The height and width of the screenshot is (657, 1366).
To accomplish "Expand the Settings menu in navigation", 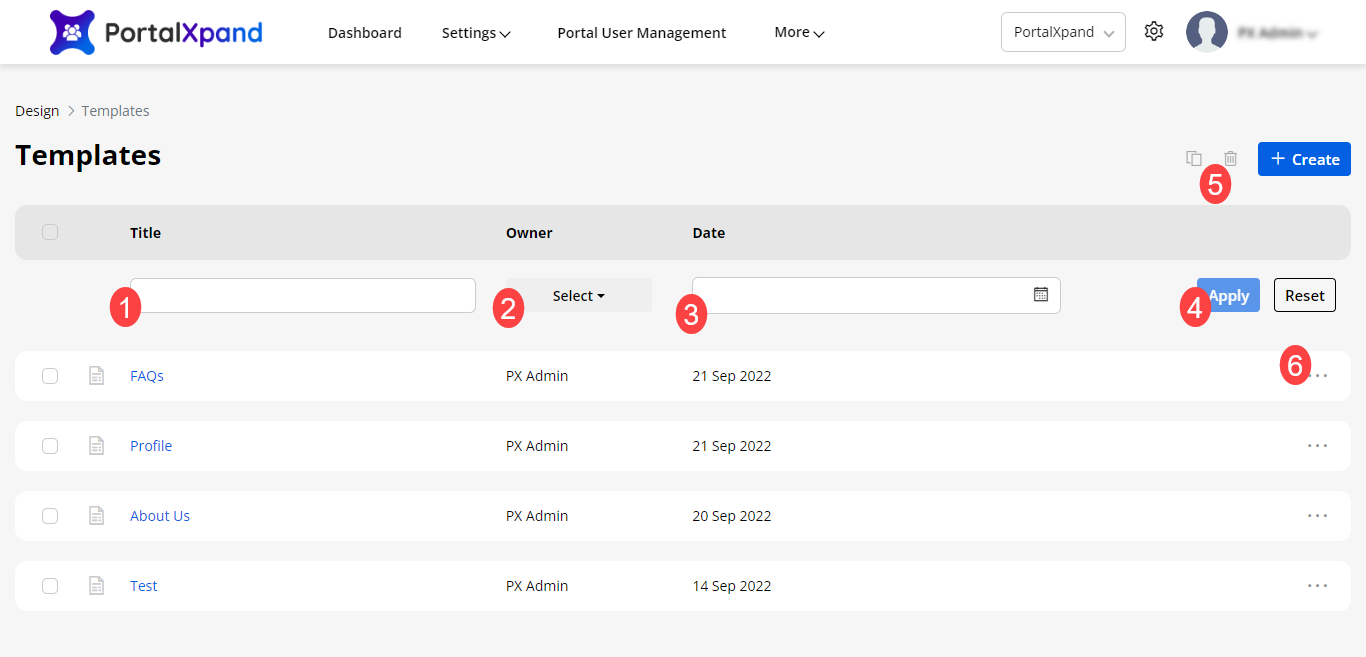I will 476,33.
